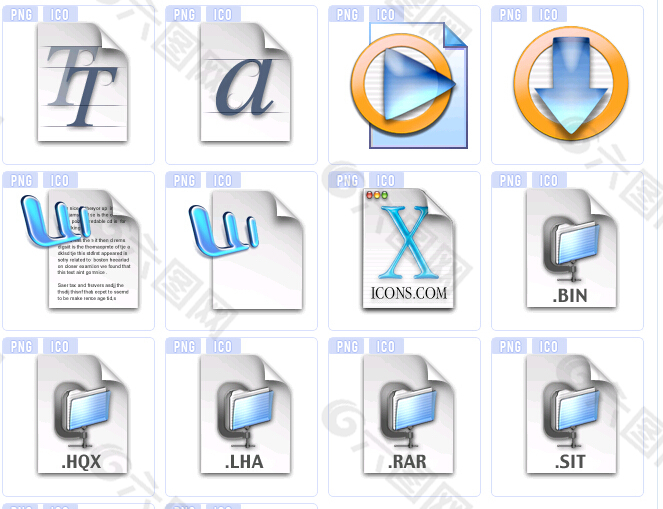Select the italic letter a font icon

245,84
